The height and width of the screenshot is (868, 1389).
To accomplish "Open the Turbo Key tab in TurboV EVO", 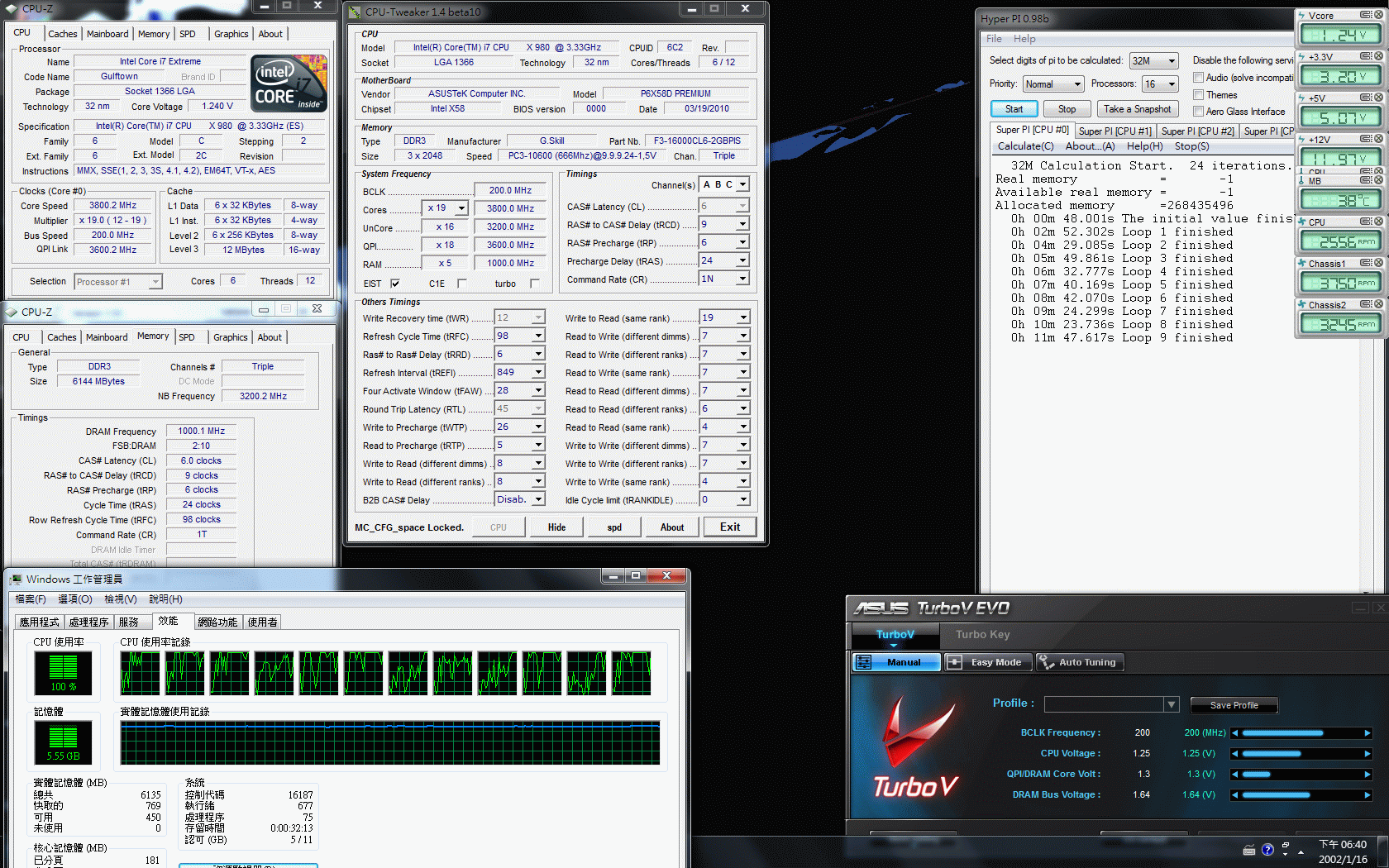I will tap(982, 635).
